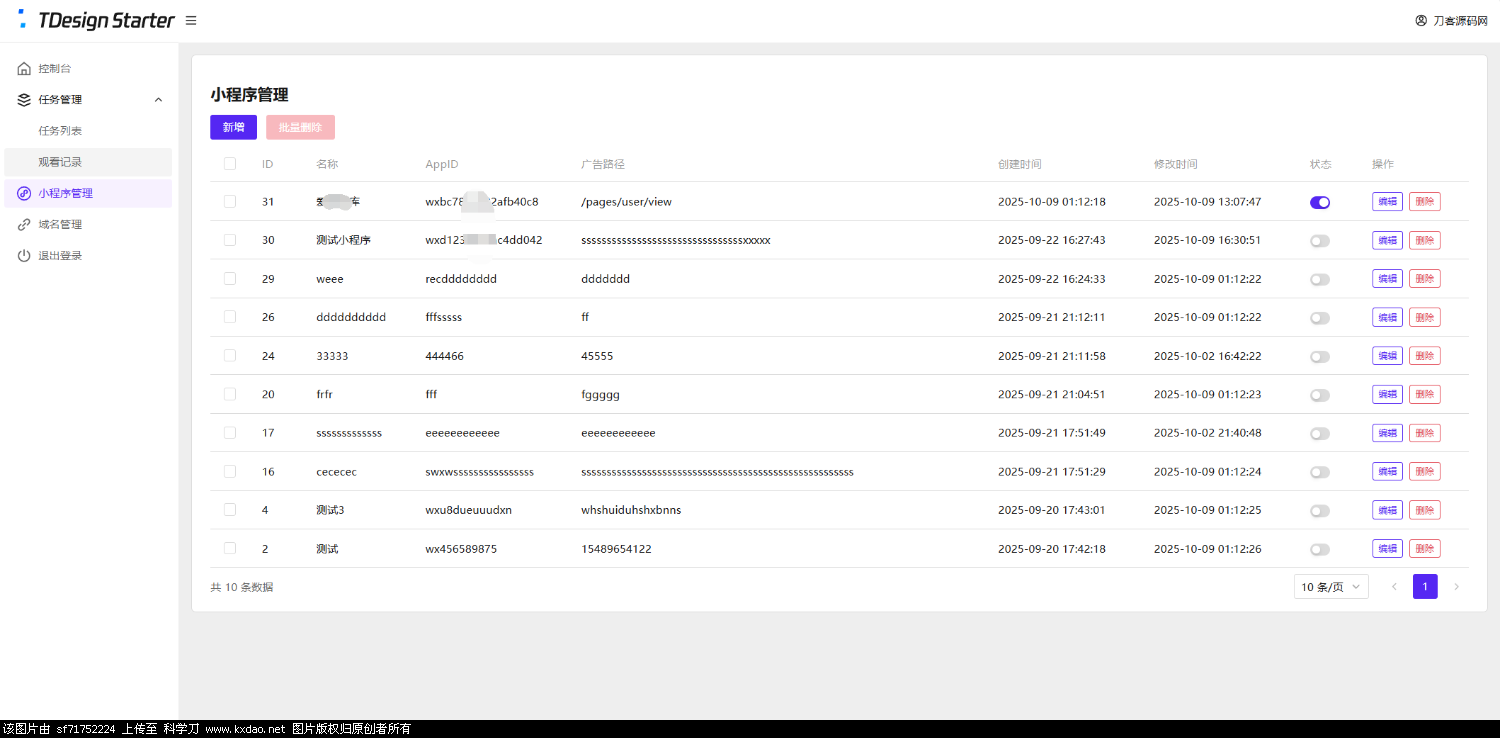Screen dimensions: 1500x738
Task: Click the power icon beside 退出登录
Action: (24, 256)
